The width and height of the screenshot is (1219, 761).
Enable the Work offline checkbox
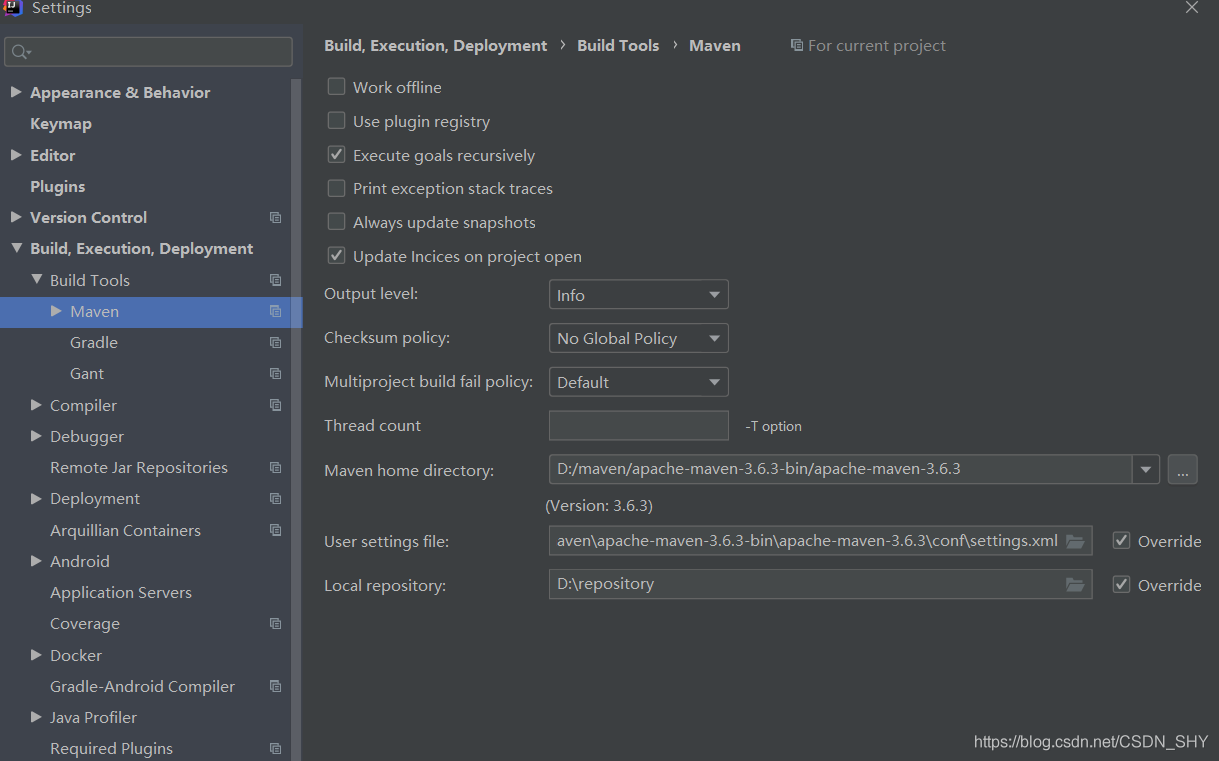coord(337,87)
